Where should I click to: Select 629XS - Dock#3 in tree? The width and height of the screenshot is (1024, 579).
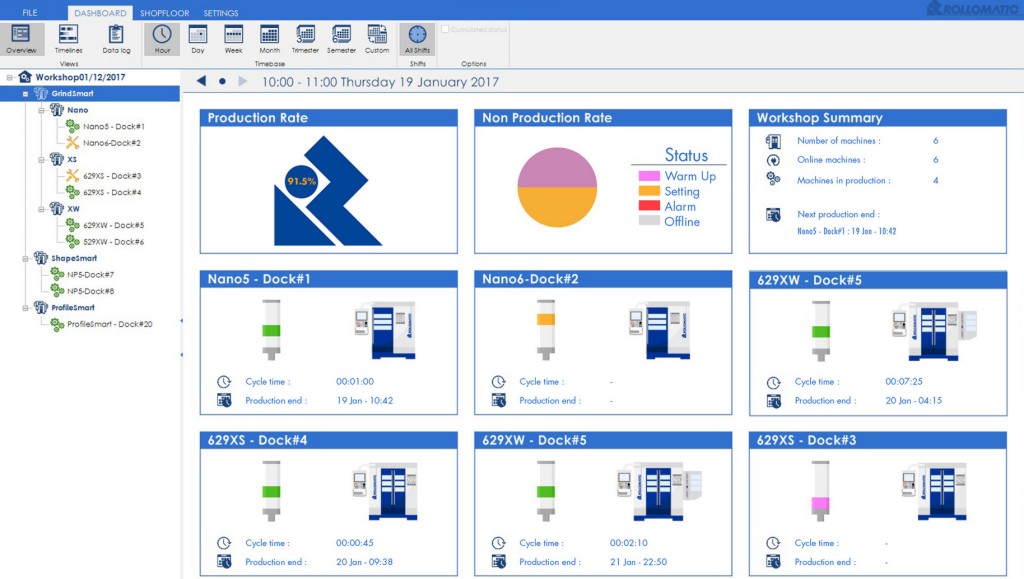pyautogui.click(x=112, y=176)
